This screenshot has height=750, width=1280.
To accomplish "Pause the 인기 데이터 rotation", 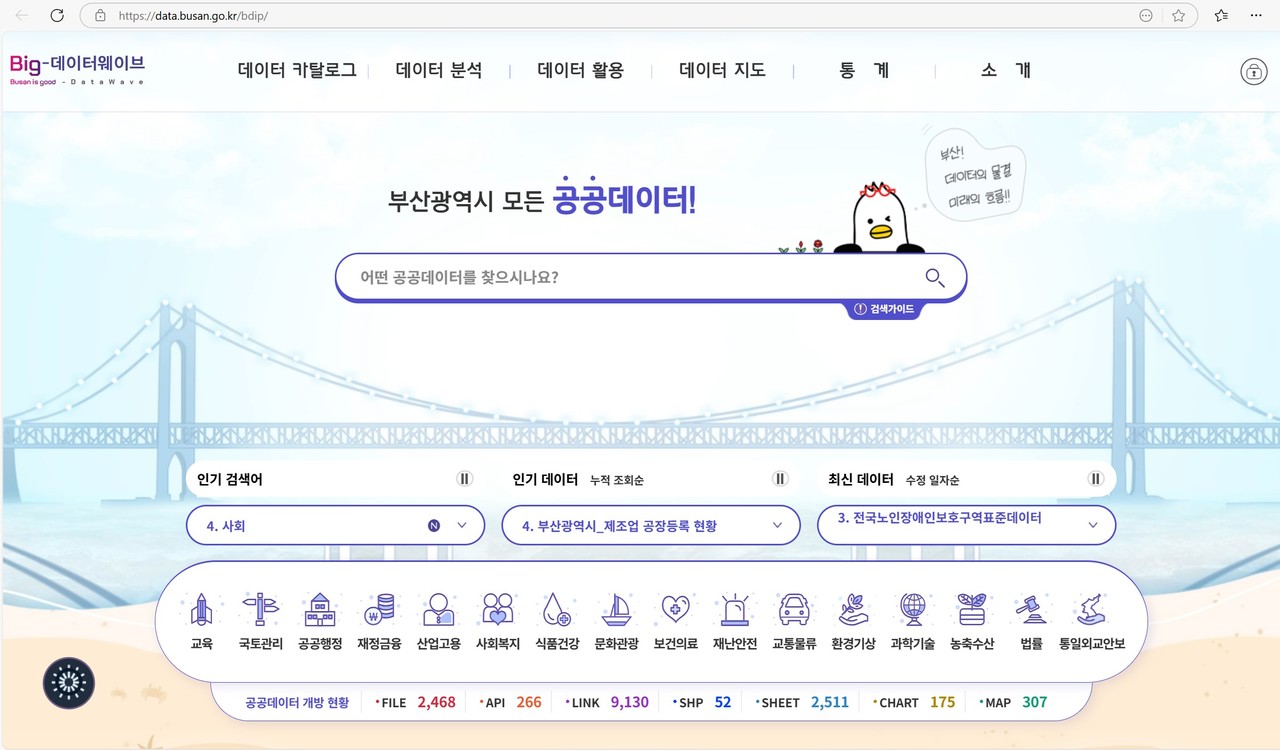I will [x=779, y=479].
